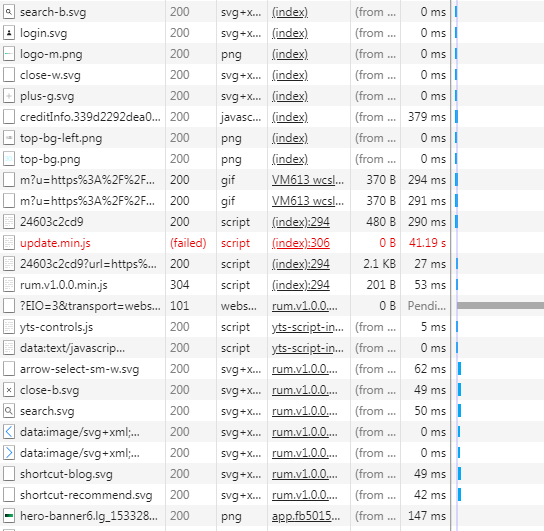Image resolution: width=544 pixels, height=531 pixels.
Task: Click the hero-banner6 png thumbnail
Action: pyautogui.click(x=9, y=516)
